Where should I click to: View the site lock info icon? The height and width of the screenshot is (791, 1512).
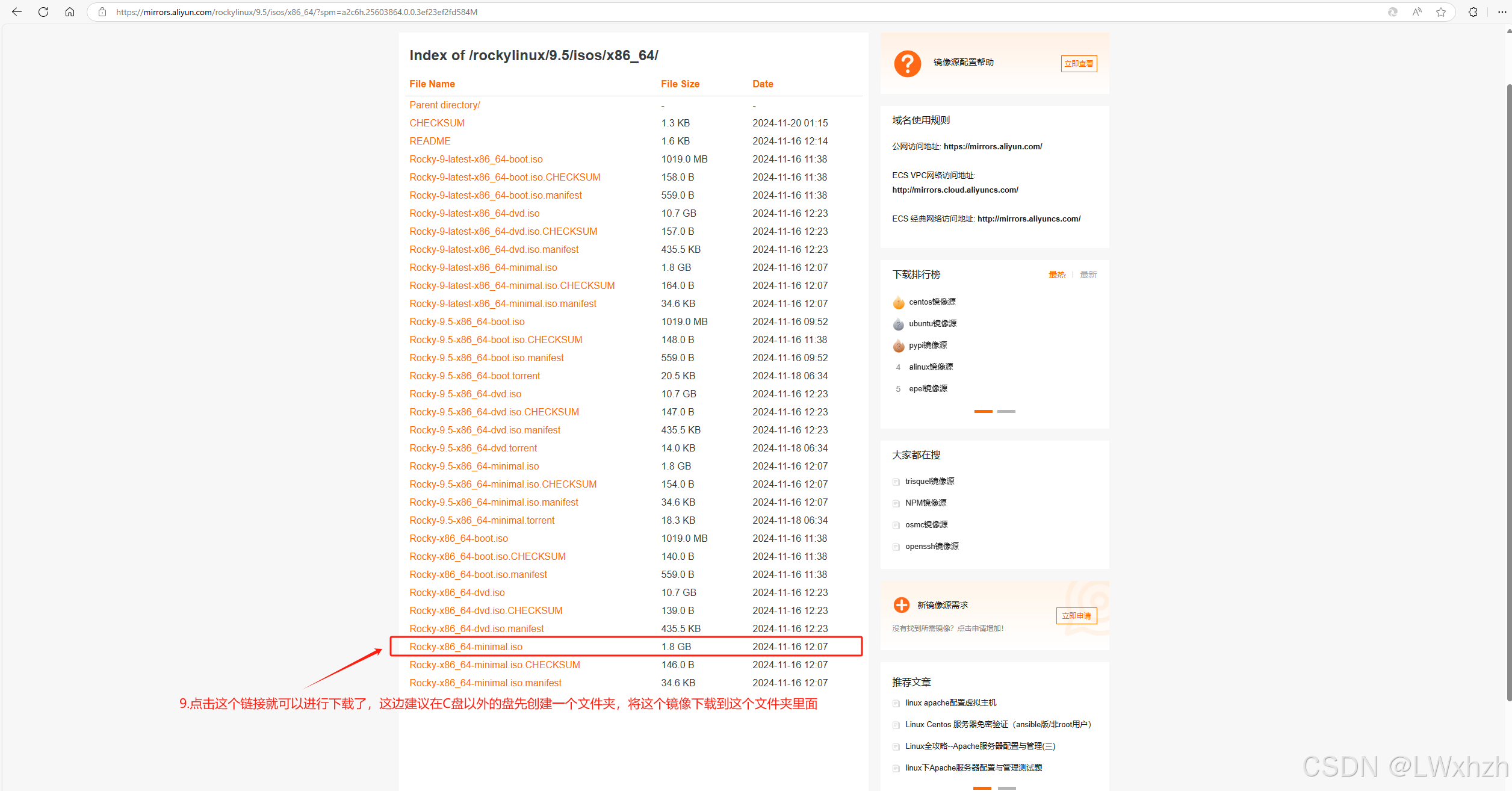coord(102,12)
